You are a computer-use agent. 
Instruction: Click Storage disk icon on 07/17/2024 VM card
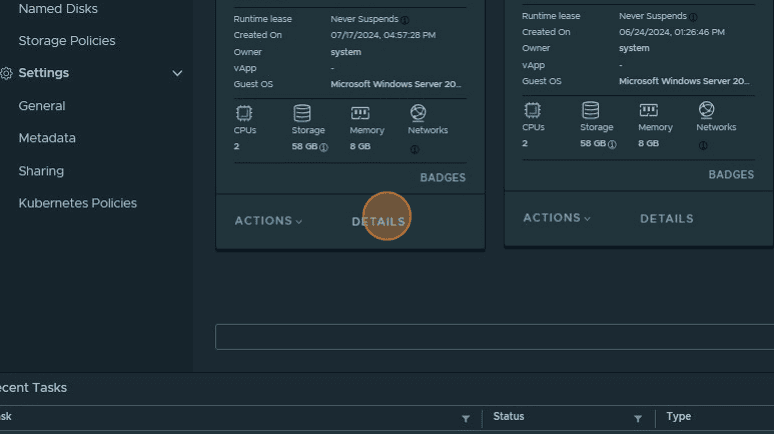[x=302, y=113]
